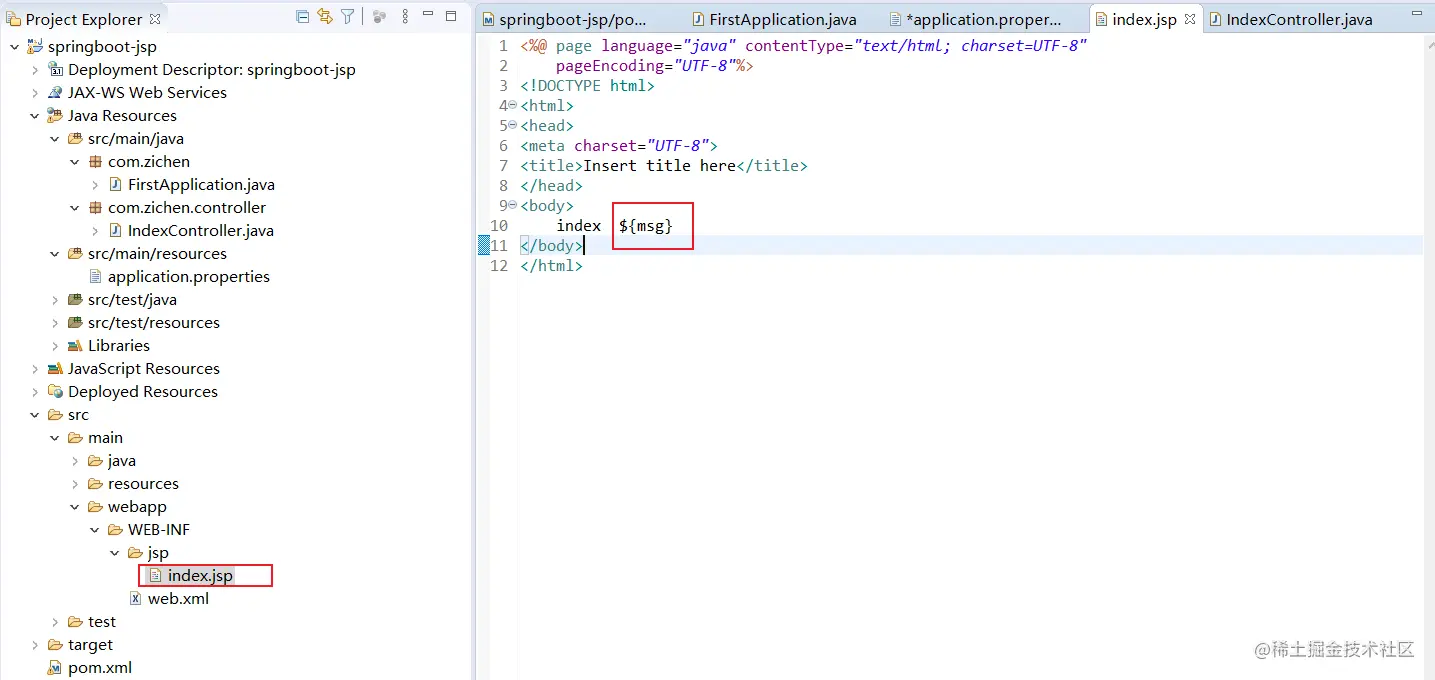The image size is (1435, 680).
Task: Switch to the FirstApplication.java editor tab
Action: click(x=775, y=19)
